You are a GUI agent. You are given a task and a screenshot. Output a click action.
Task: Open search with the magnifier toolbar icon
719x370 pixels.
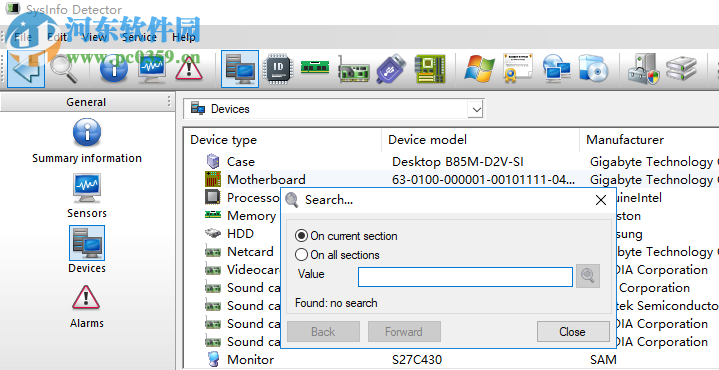tap(63, 69)
